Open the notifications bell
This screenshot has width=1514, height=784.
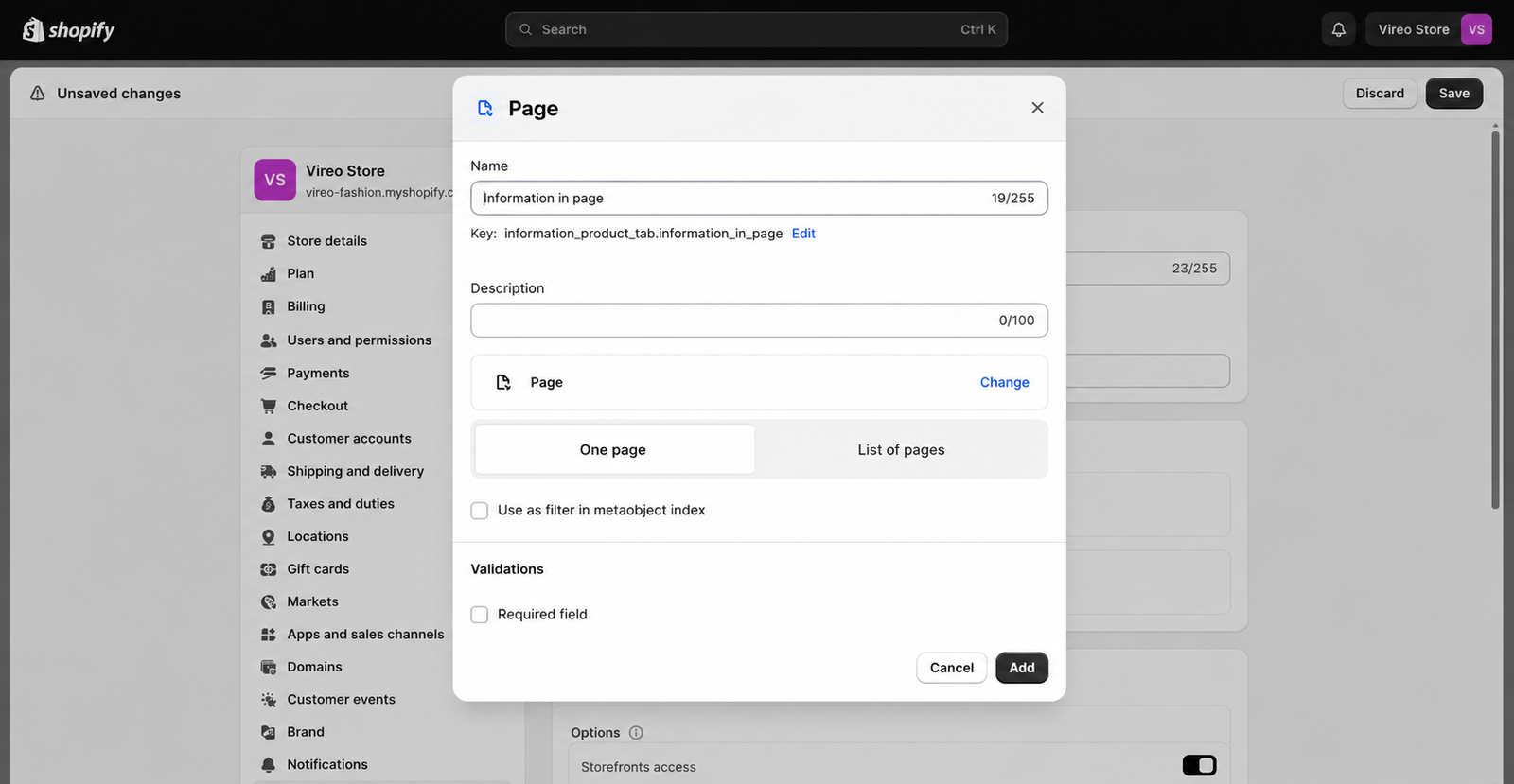pos(1338,29)
